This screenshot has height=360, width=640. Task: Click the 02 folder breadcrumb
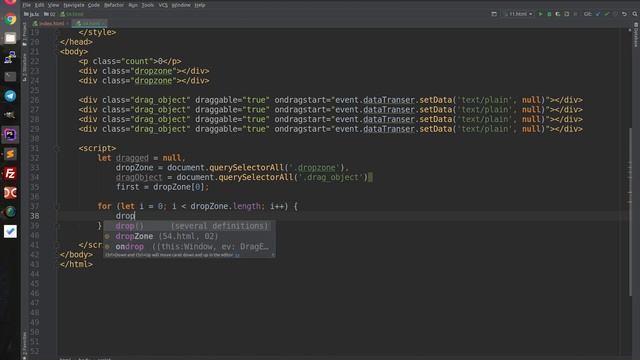pos(50,14)
